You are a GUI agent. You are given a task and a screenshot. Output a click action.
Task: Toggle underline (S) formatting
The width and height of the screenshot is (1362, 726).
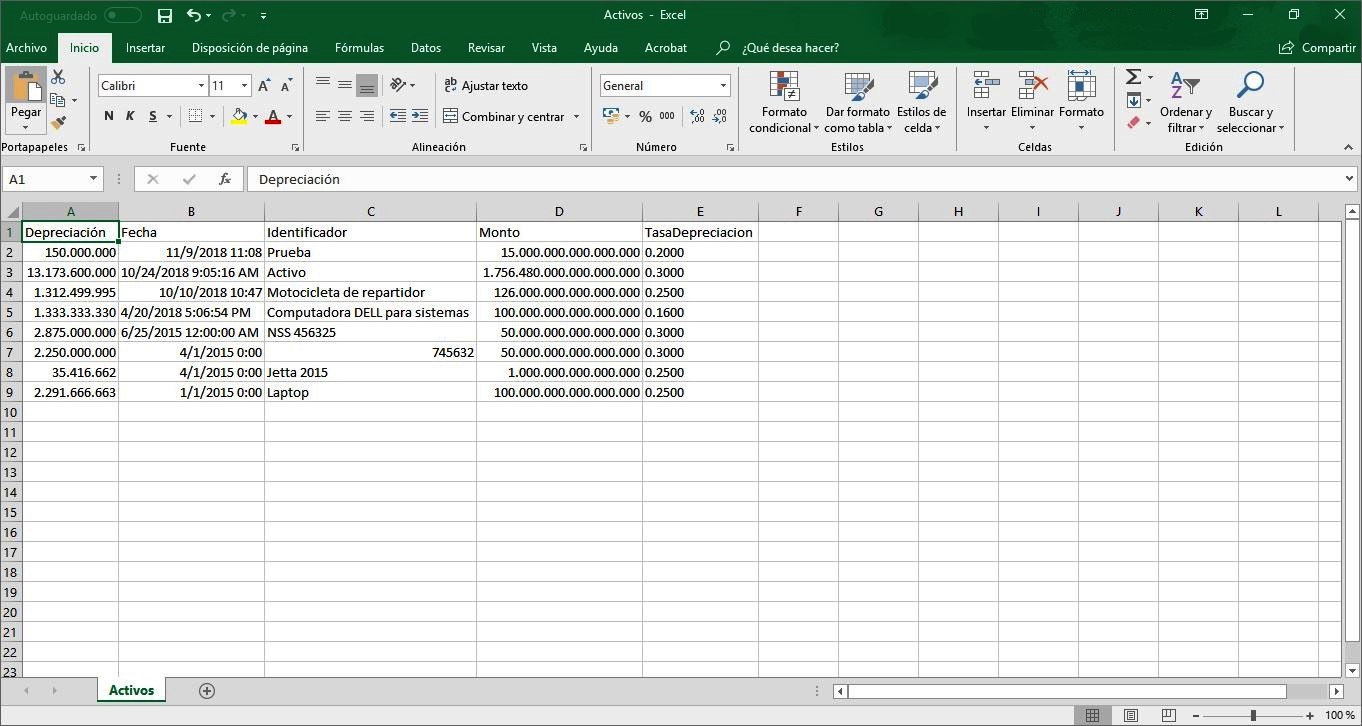(x=153, y=117)
